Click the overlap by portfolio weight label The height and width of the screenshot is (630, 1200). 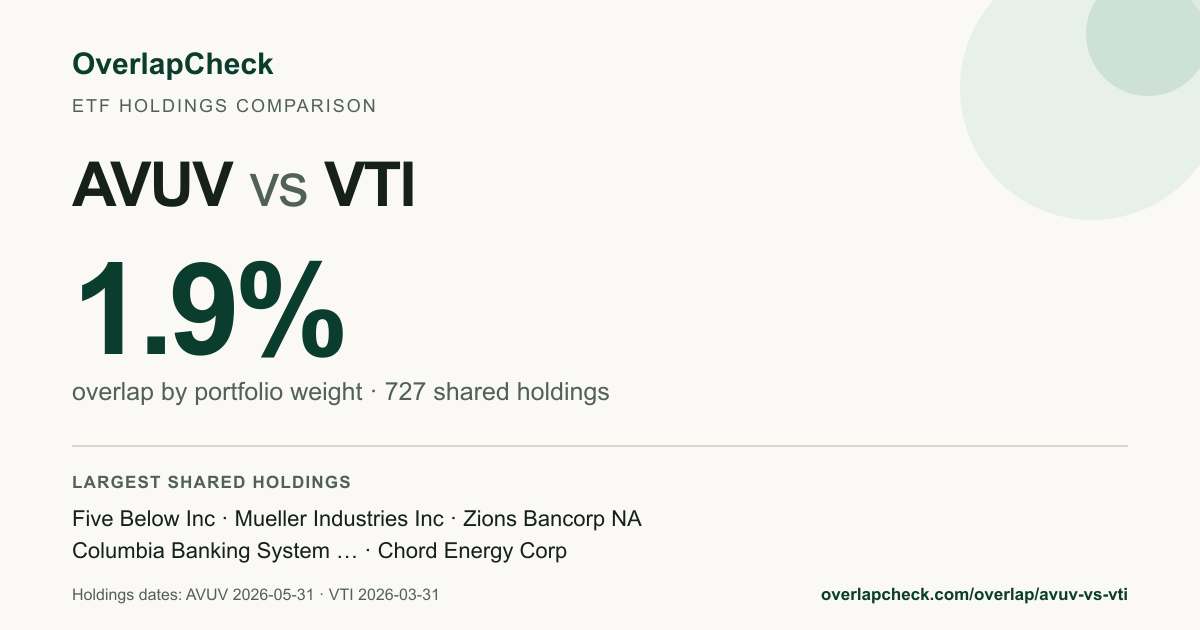coord(217,392)
